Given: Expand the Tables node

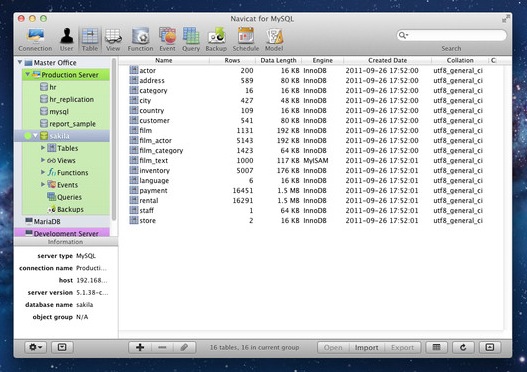Looking at the screenshot, I should [43, 148].
